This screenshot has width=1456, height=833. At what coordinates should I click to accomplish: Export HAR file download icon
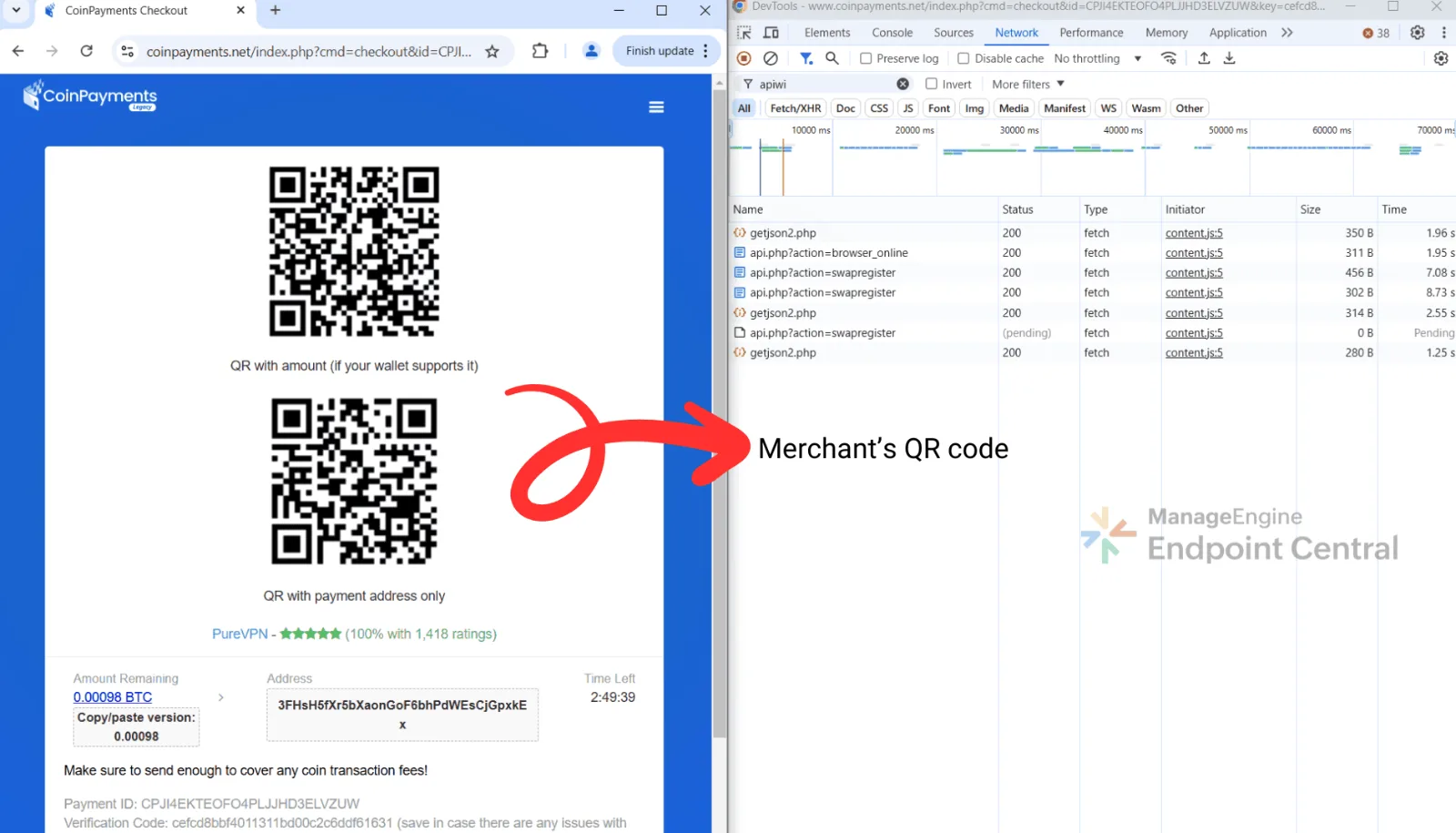[1229, 58]
